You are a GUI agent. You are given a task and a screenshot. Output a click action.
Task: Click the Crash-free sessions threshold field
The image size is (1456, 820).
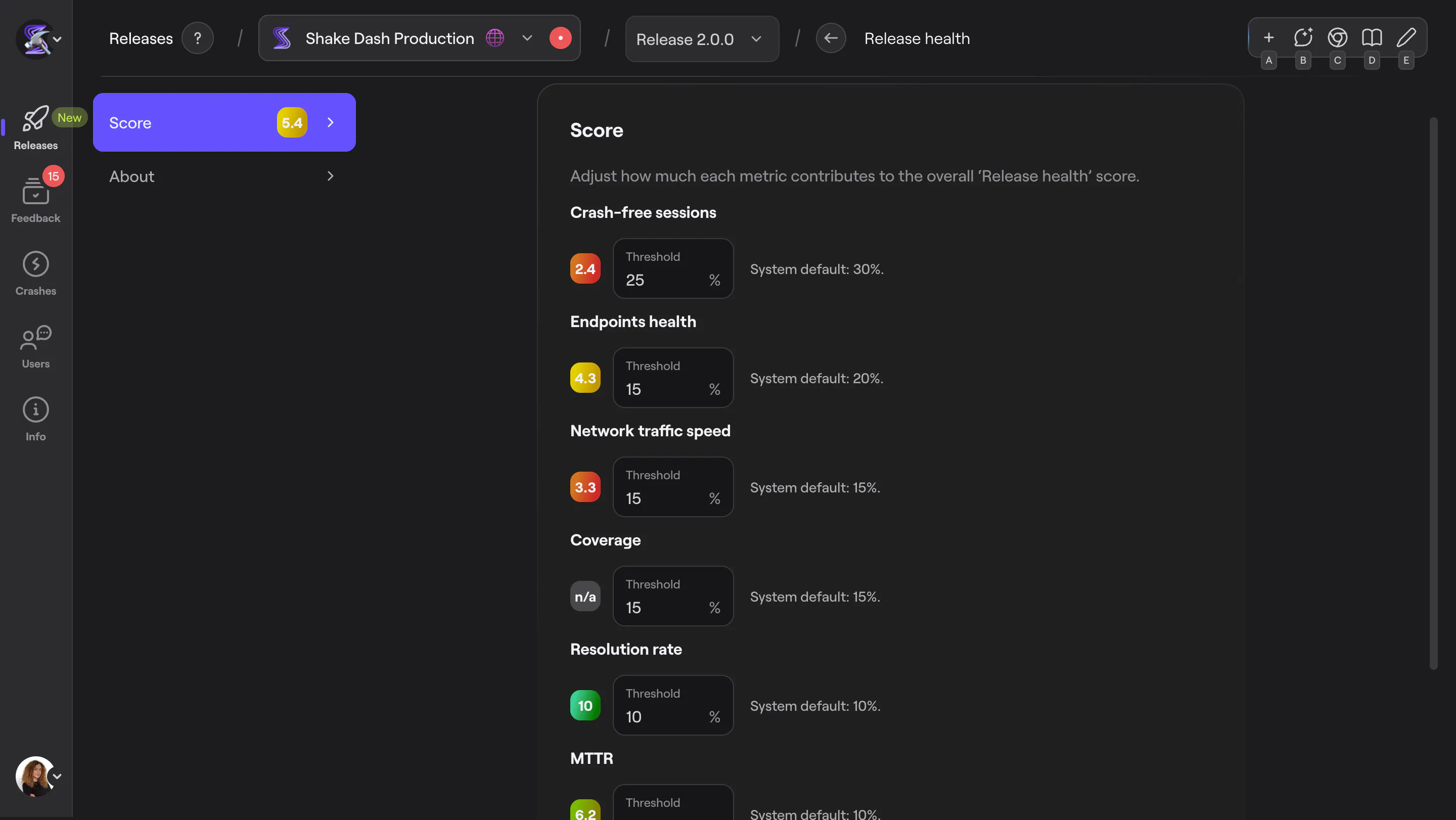673,268
